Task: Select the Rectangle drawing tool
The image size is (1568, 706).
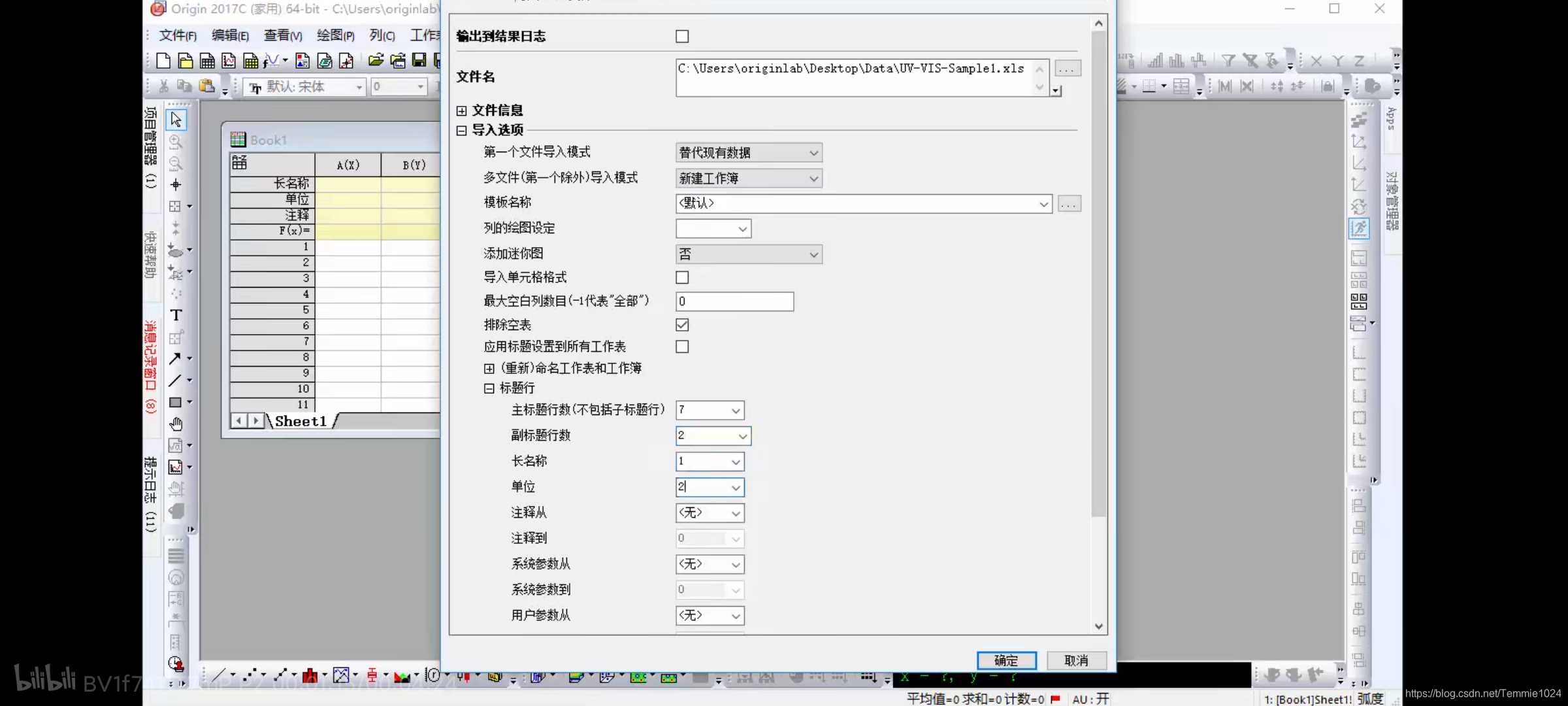Action: coord(175,402)
